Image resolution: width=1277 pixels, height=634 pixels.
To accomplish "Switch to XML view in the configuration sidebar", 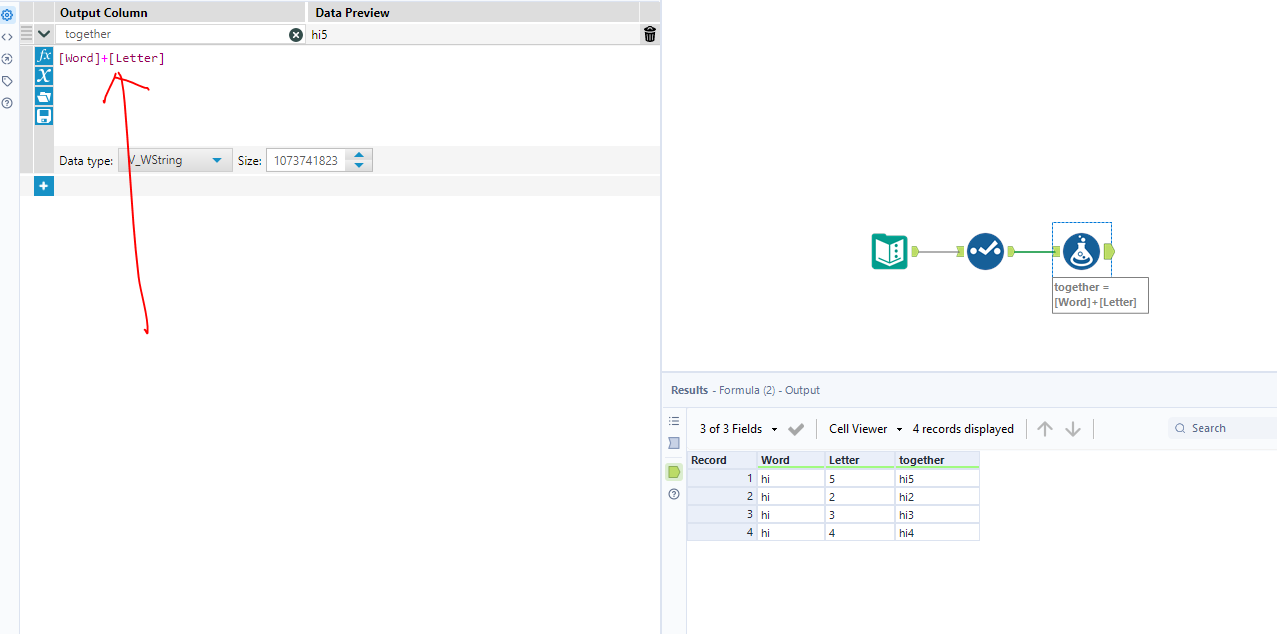I will [x=7, y=36].
